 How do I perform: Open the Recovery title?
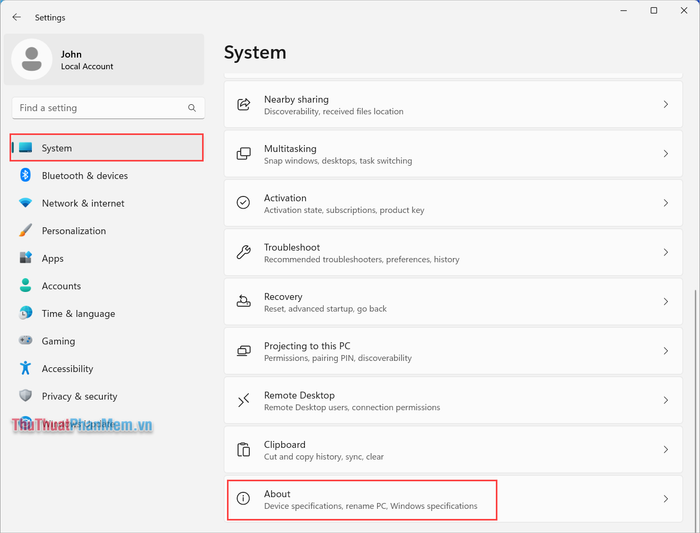pyautogui.click(x=283, y=296)
